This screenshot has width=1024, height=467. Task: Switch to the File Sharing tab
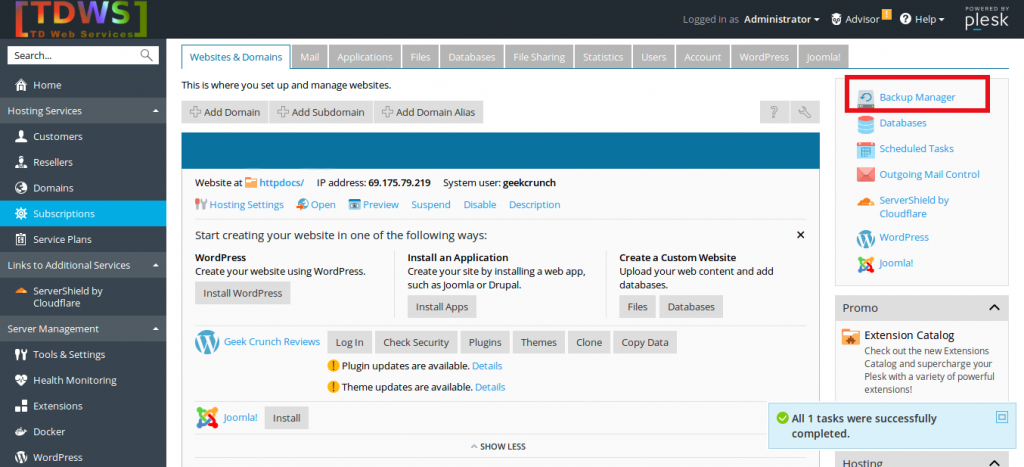(539, 57)
